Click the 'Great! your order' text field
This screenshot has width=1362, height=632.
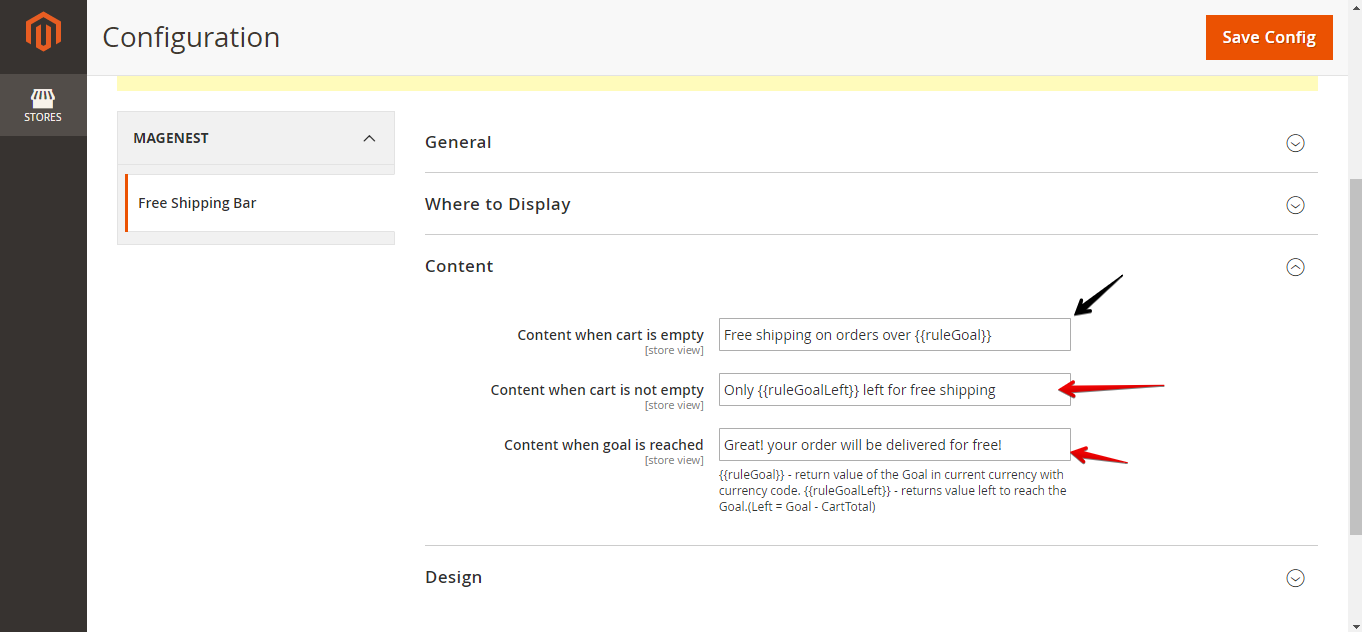click(894, 445)
